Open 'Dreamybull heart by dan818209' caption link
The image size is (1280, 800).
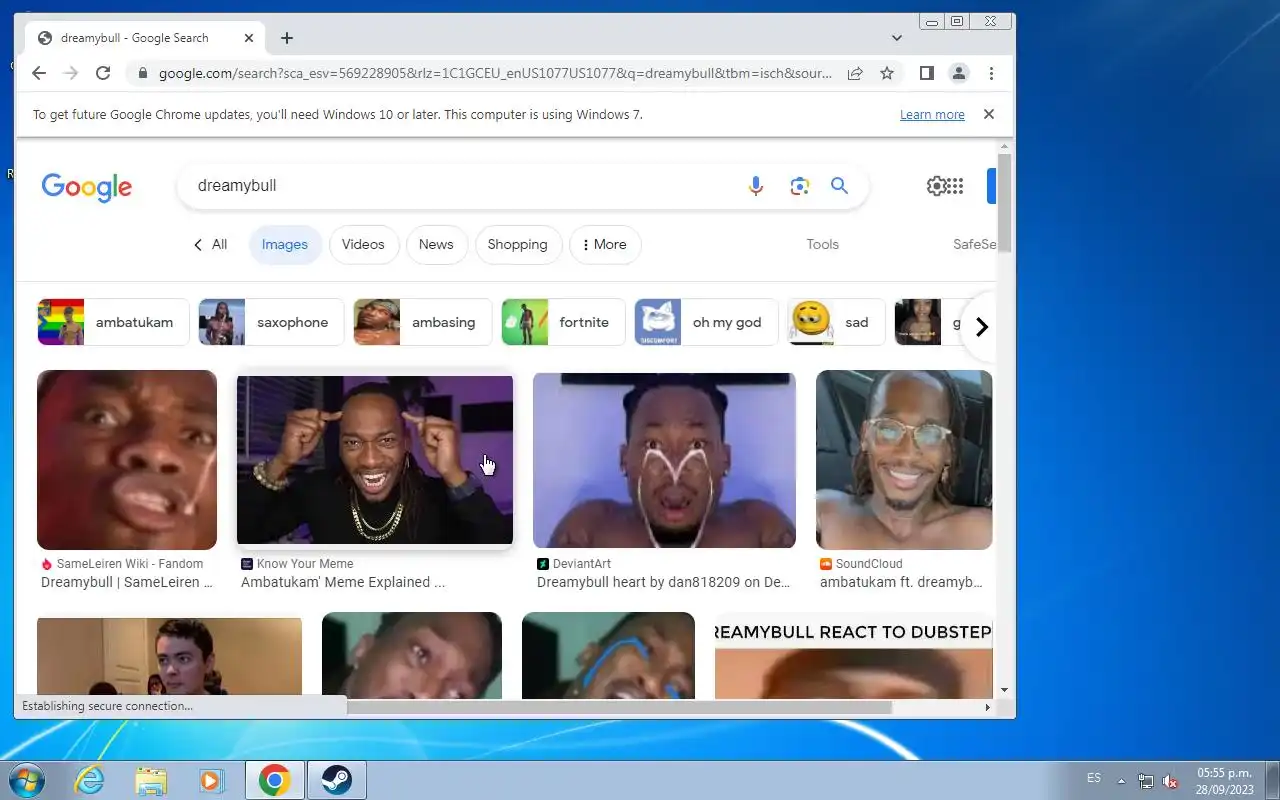(664, 582)
